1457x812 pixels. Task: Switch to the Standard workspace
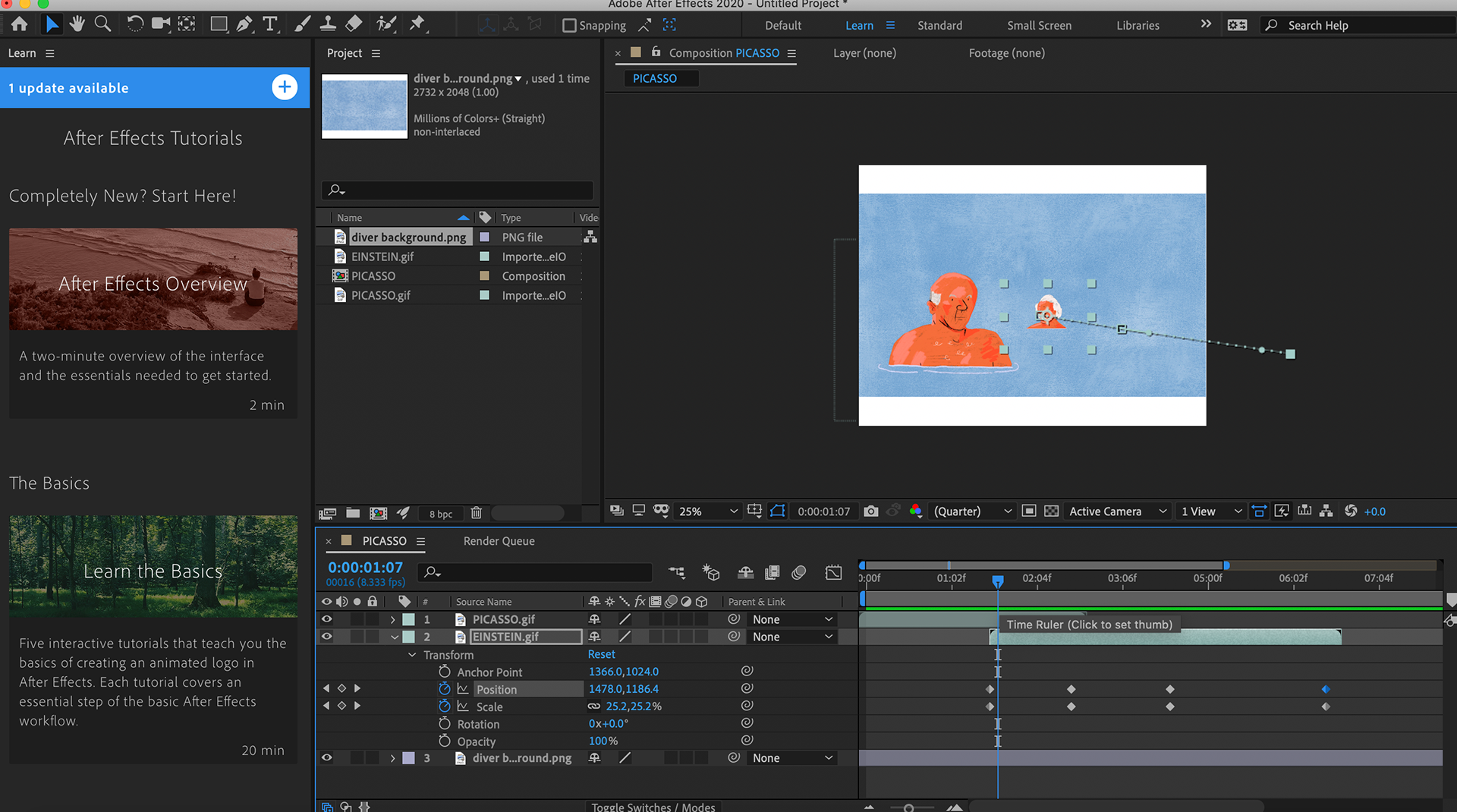(939, 25)
